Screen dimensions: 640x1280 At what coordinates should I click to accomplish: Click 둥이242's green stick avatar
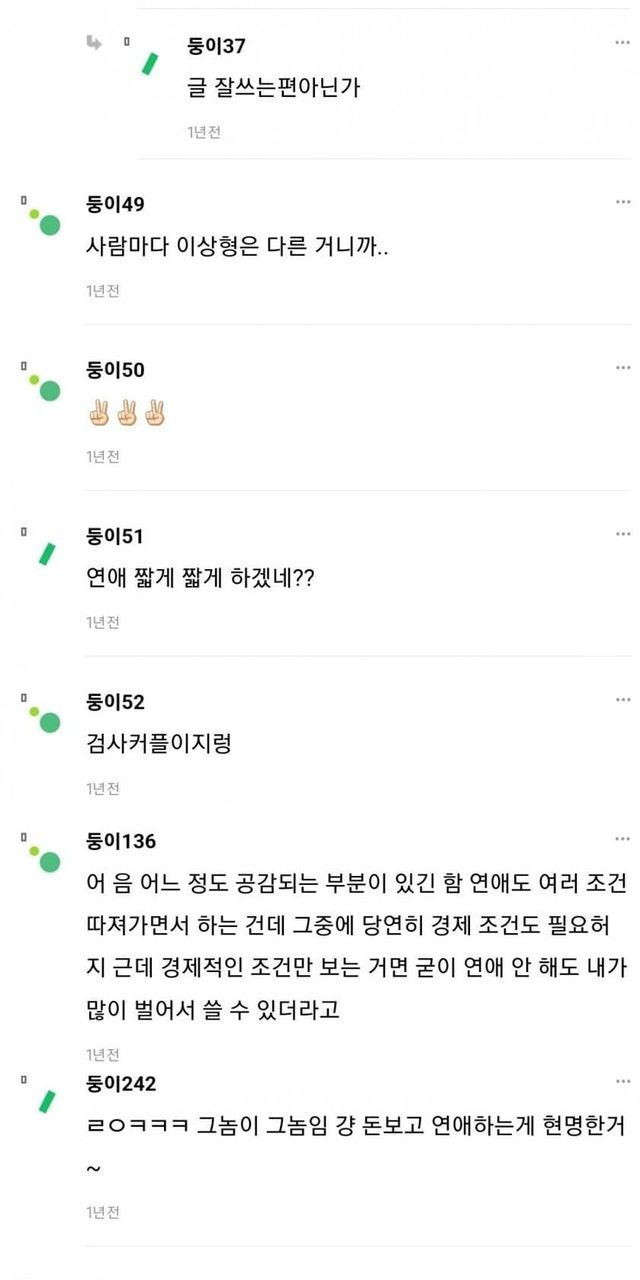[x=47, y=1101]
